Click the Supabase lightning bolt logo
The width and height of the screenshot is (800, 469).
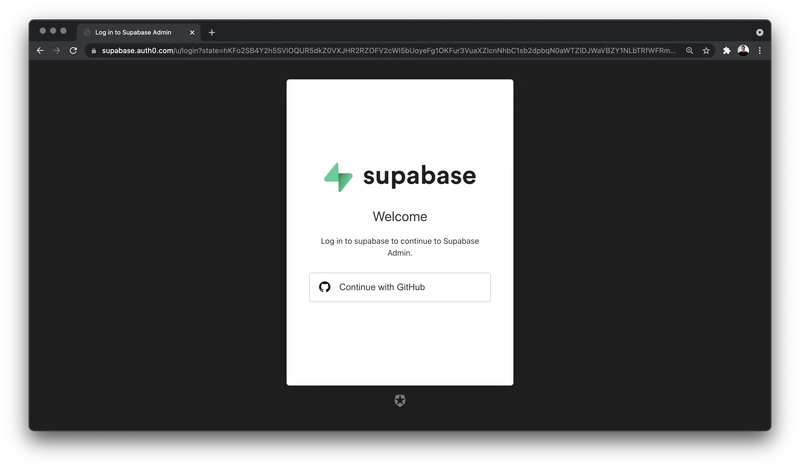(x=338, y=177)
